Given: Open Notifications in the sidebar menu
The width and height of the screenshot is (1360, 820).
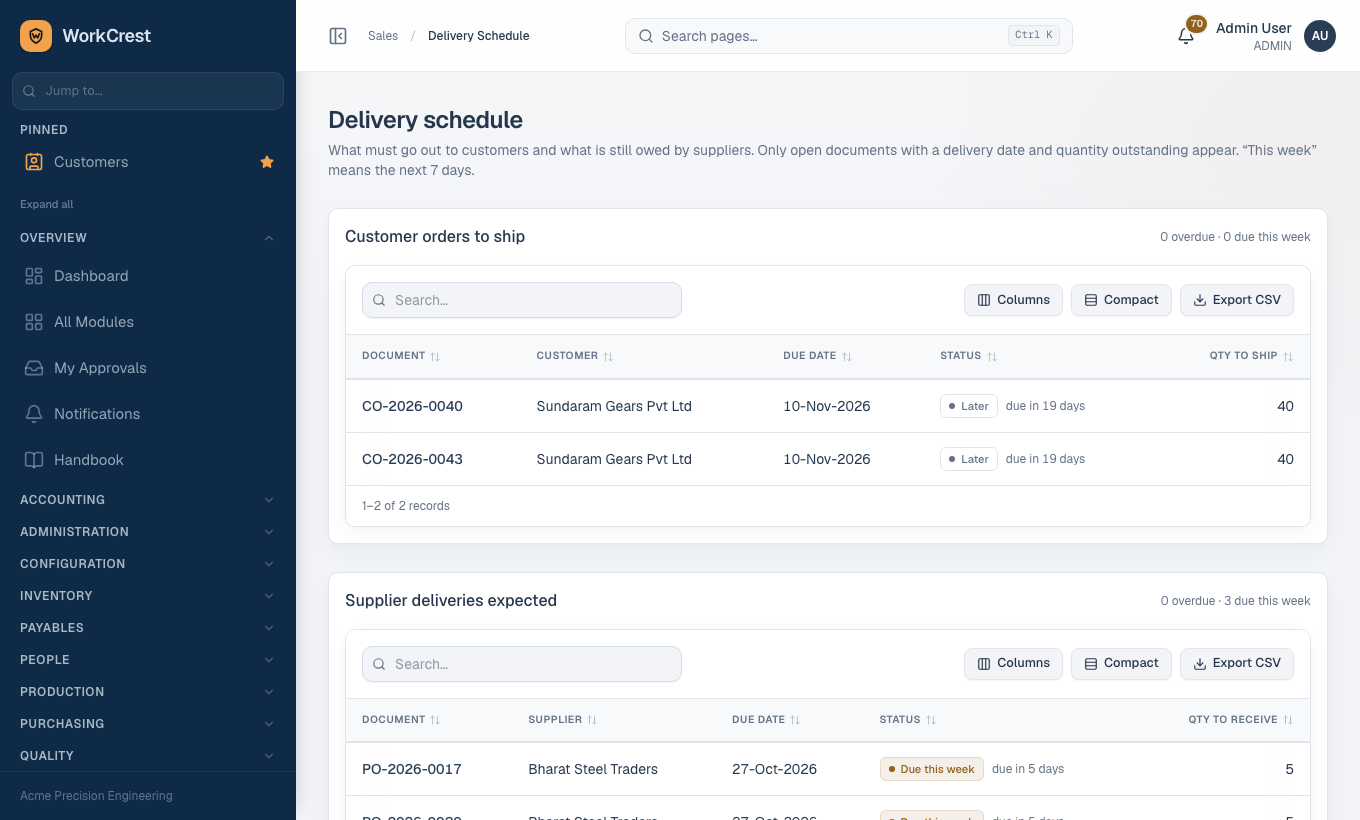Looking at the screenshot, I should pos(148,414).
